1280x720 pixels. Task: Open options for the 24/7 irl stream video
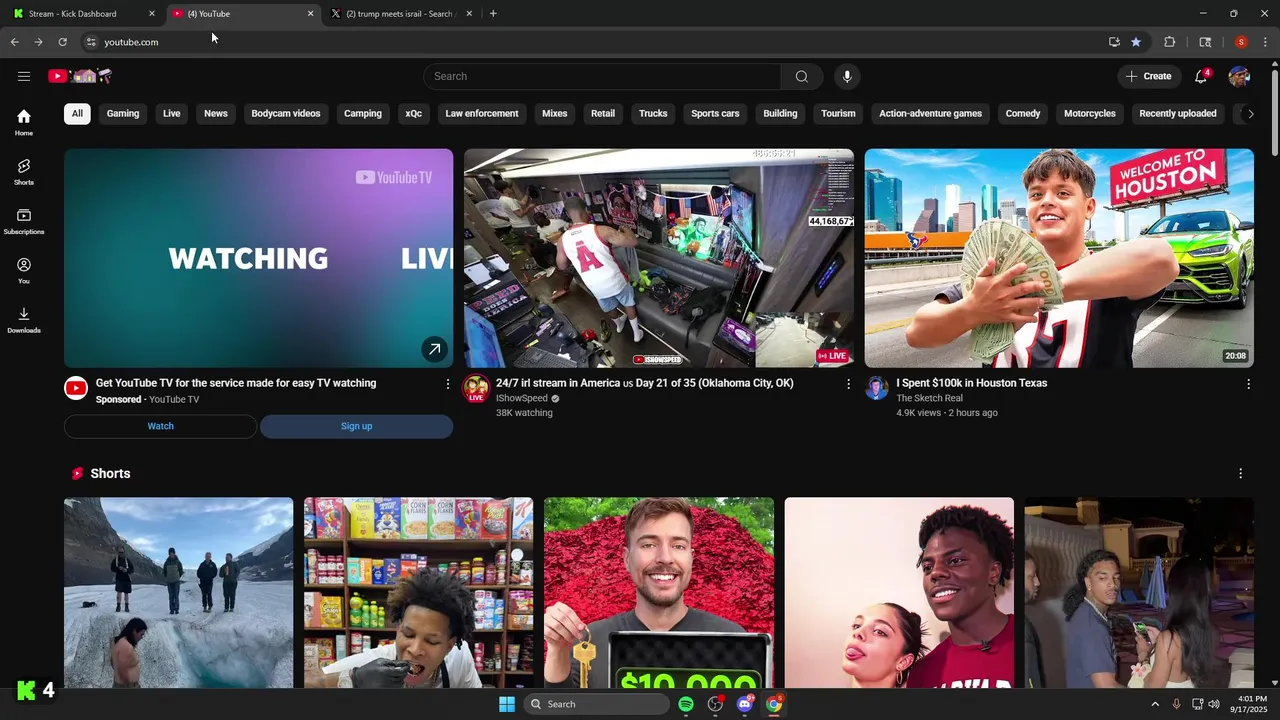pyautogui.click(x=848, y=384)
